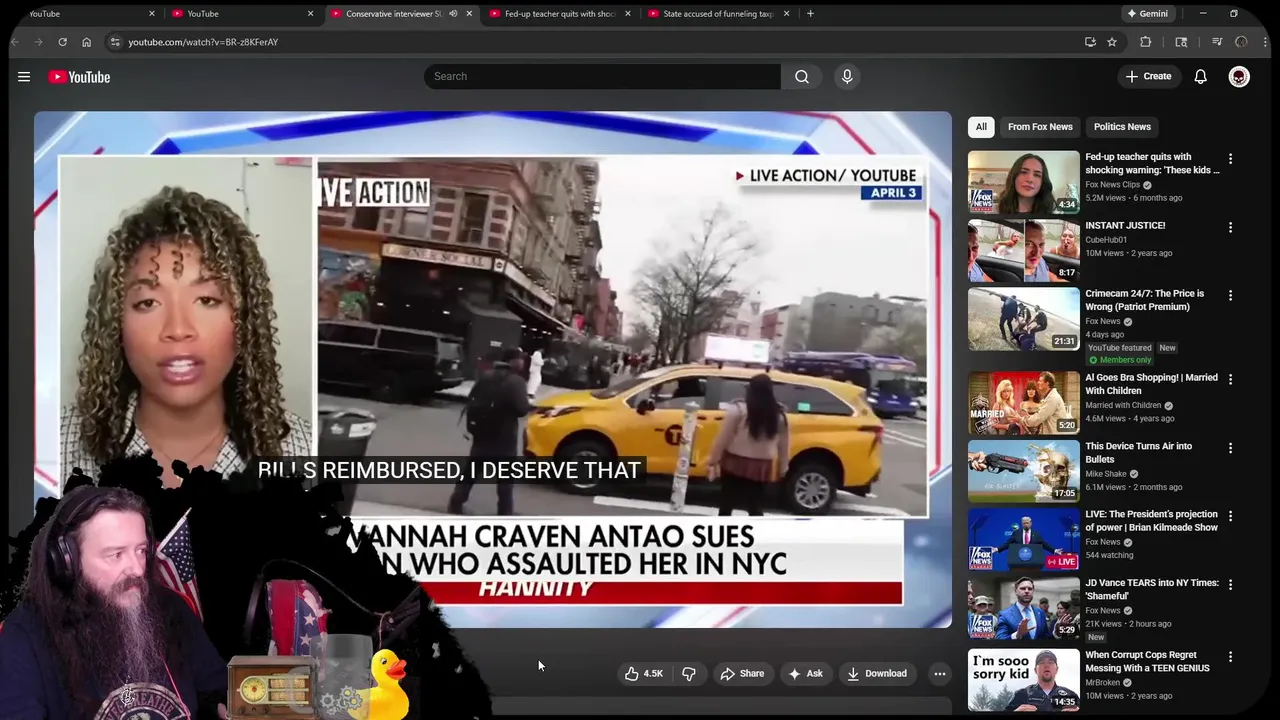This screenshot has width=1280, height=720.
Task: Focus the YouTube search field
Action: coord(602,76)
